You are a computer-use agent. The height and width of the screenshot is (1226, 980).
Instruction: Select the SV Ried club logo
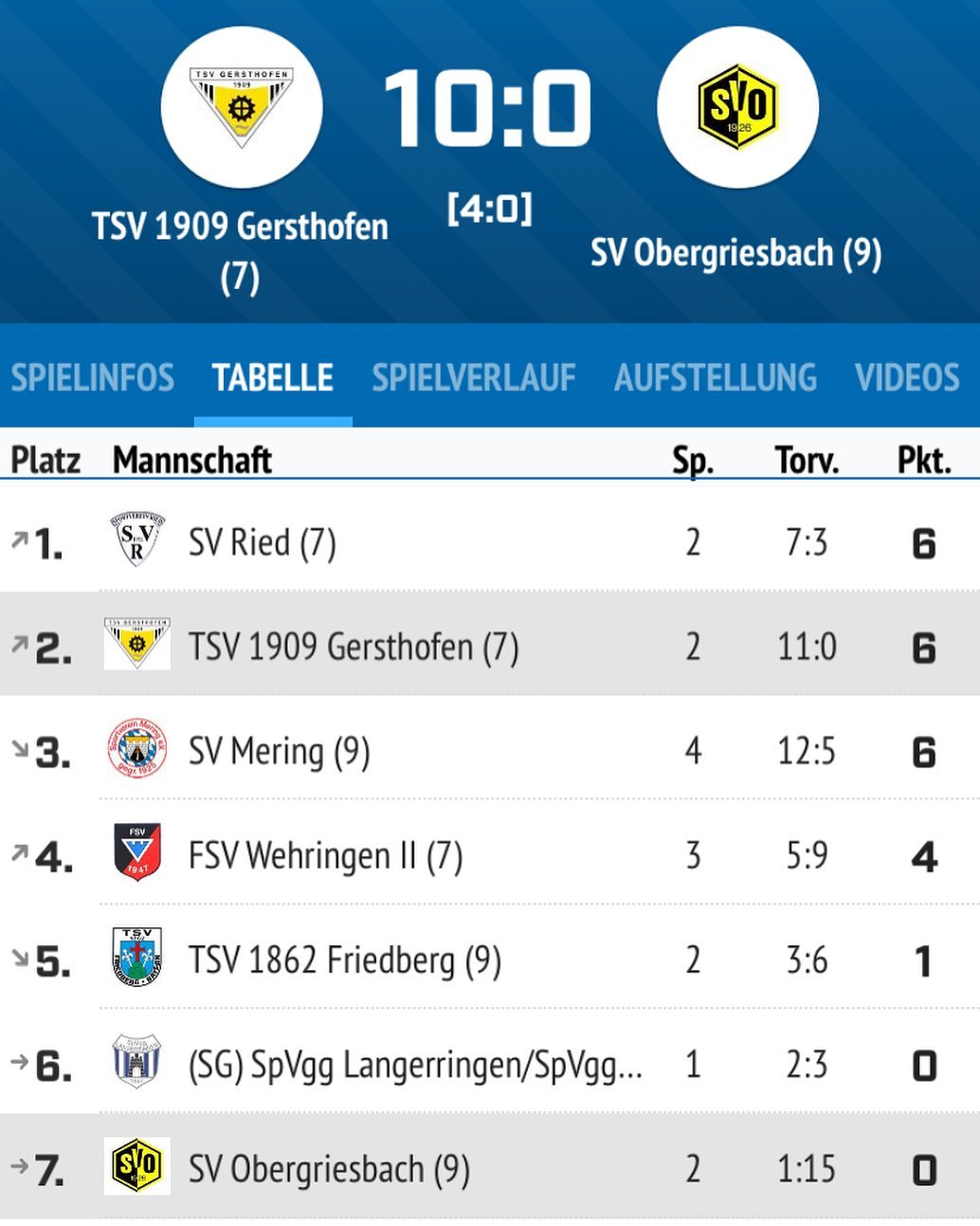tap(137, 540)
